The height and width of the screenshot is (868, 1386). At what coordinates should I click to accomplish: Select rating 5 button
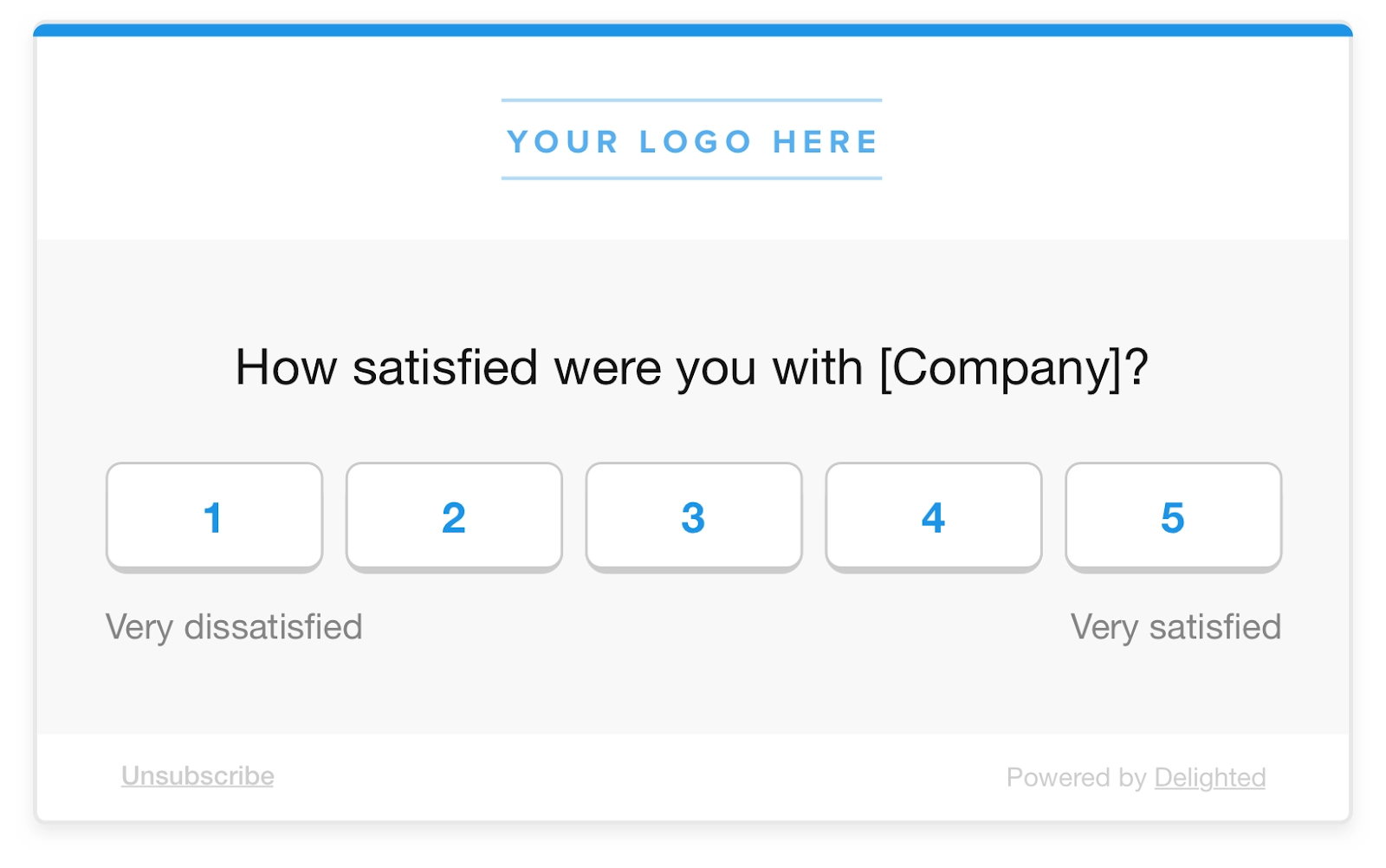[x=1173, y=517]
